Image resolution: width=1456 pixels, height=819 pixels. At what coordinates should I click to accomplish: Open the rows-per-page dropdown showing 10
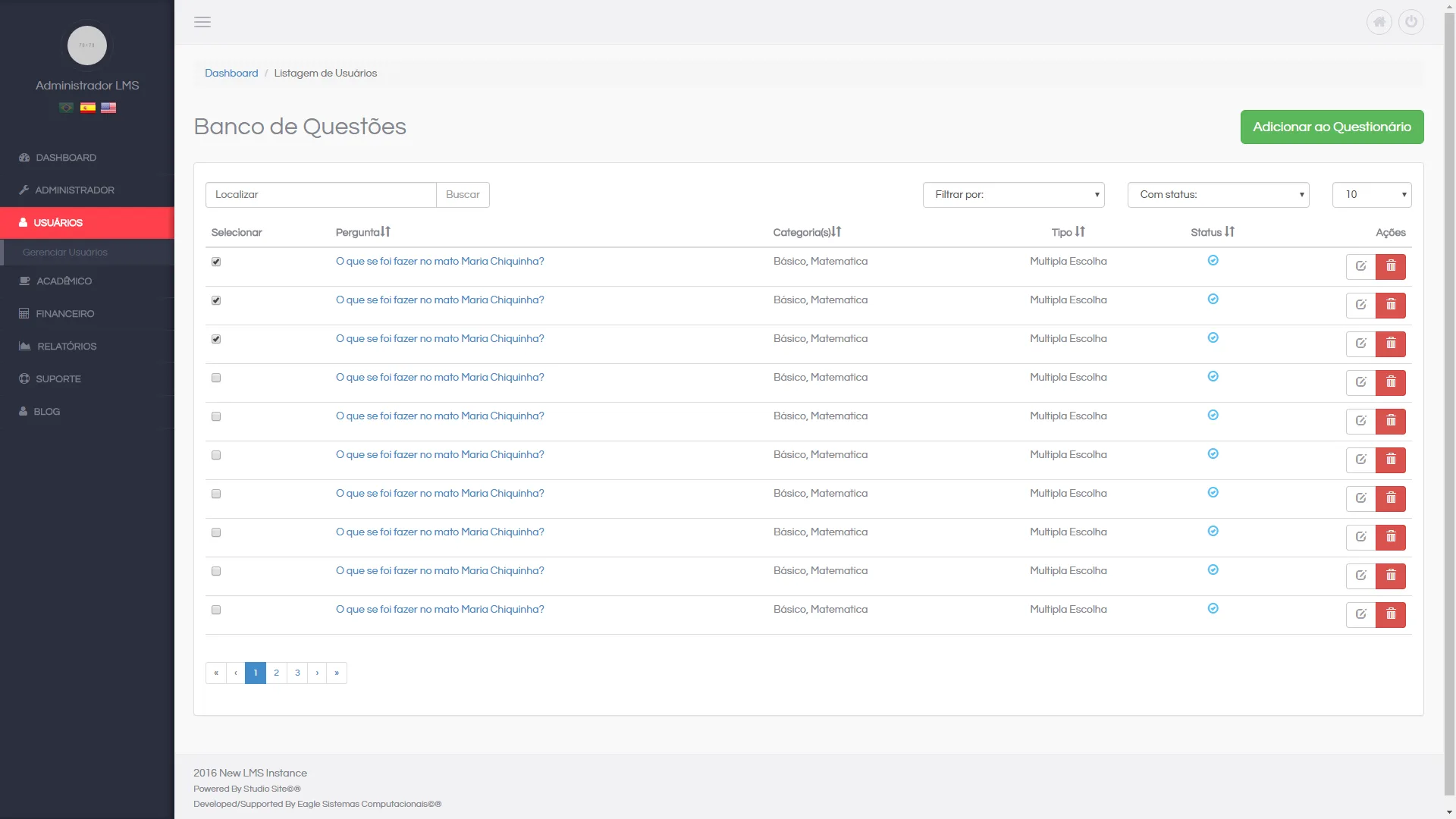1372,195
